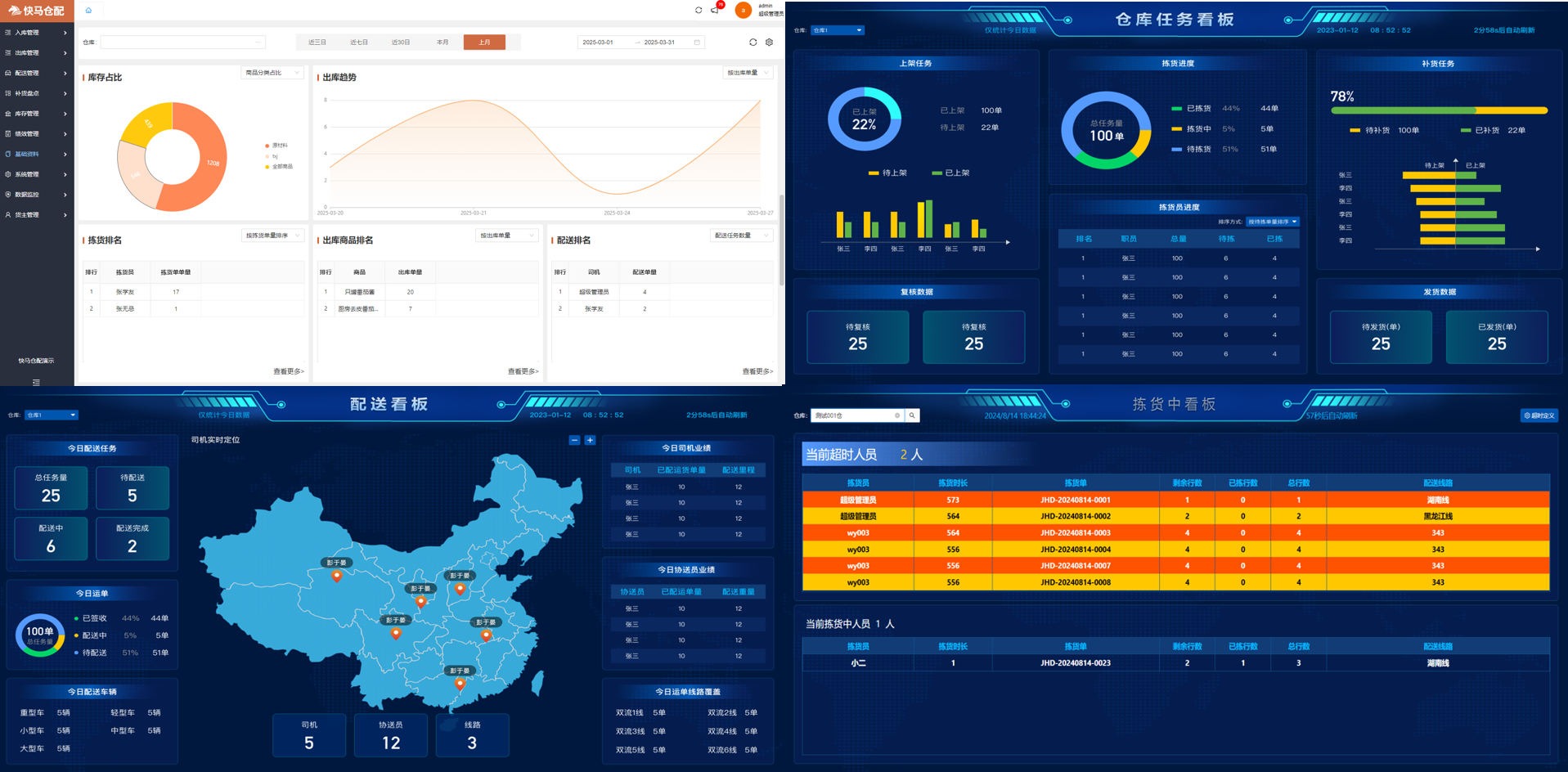Collapse the sidebar using bottom menu icon

tap(36, 382)
